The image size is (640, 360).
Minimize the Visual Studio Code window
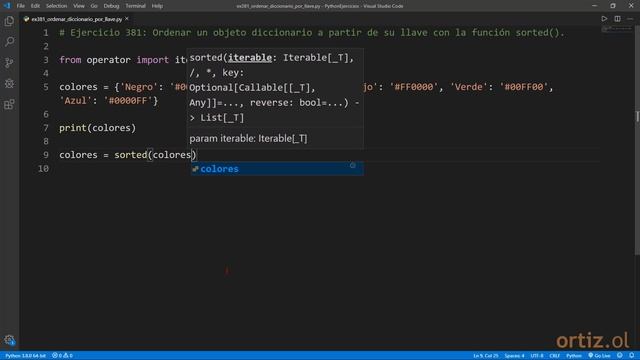coord(594,6)
